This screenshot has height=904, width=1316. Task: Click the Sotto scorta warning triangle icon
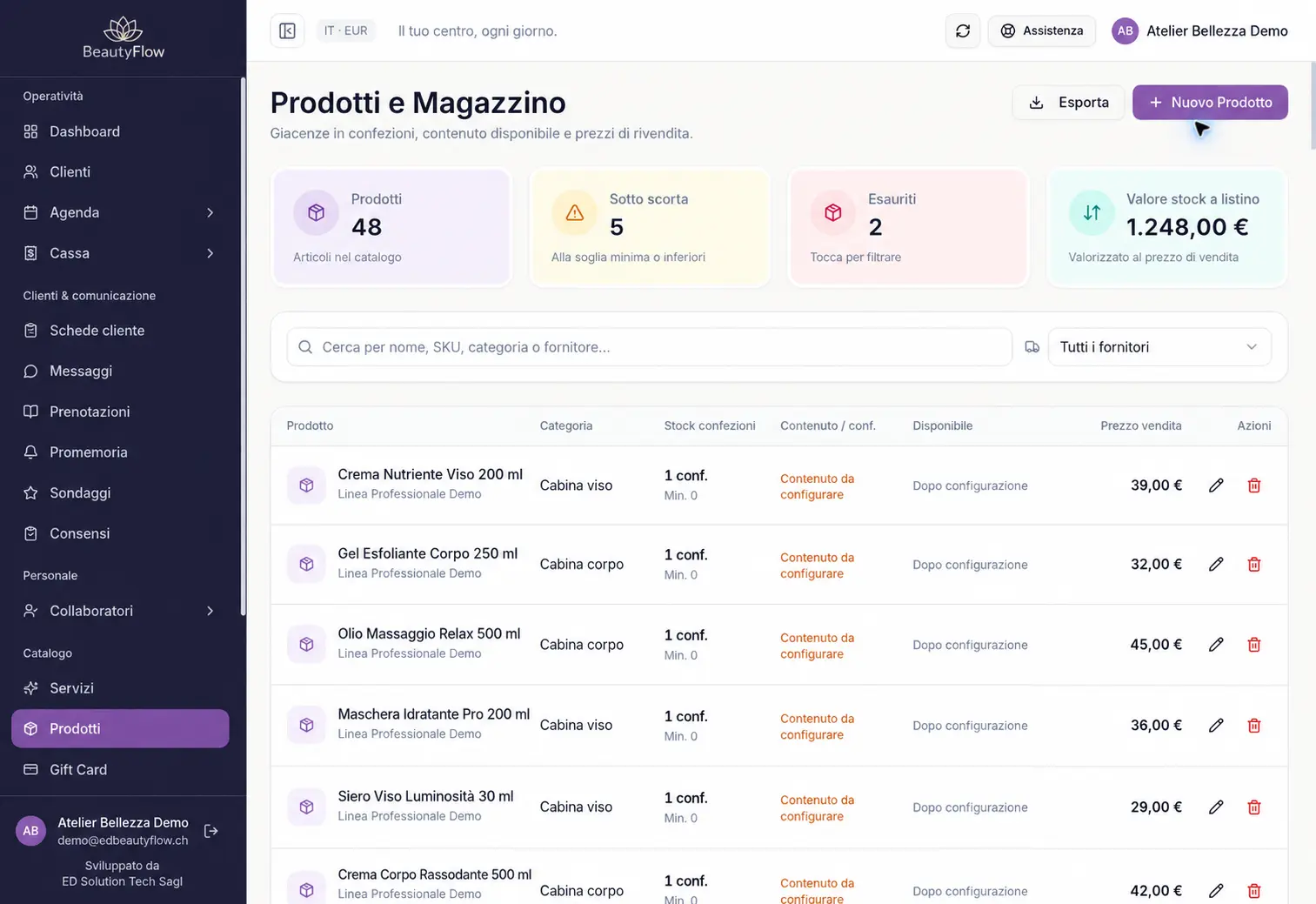[x=574, y=213]
